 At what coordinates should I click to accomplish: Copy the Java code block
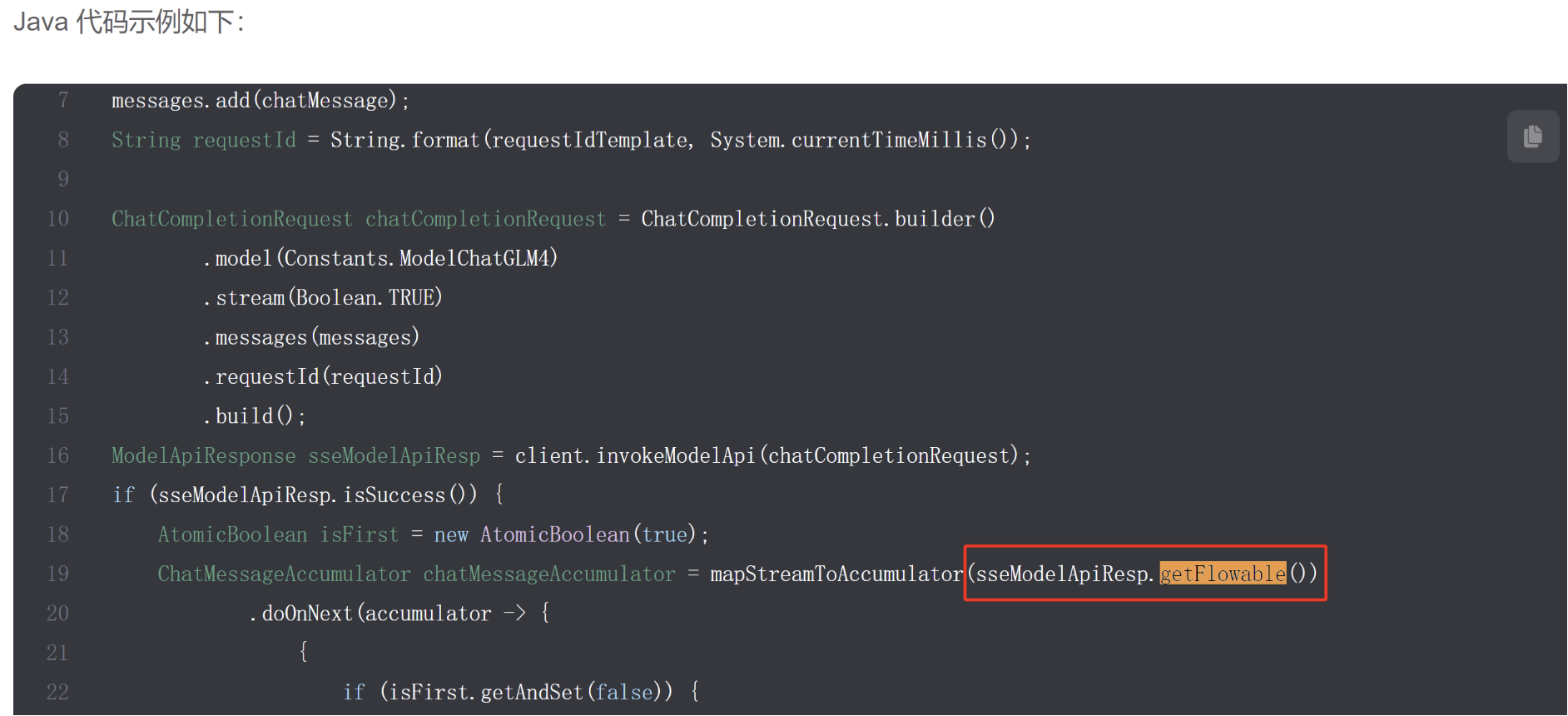click(1532, 136)
